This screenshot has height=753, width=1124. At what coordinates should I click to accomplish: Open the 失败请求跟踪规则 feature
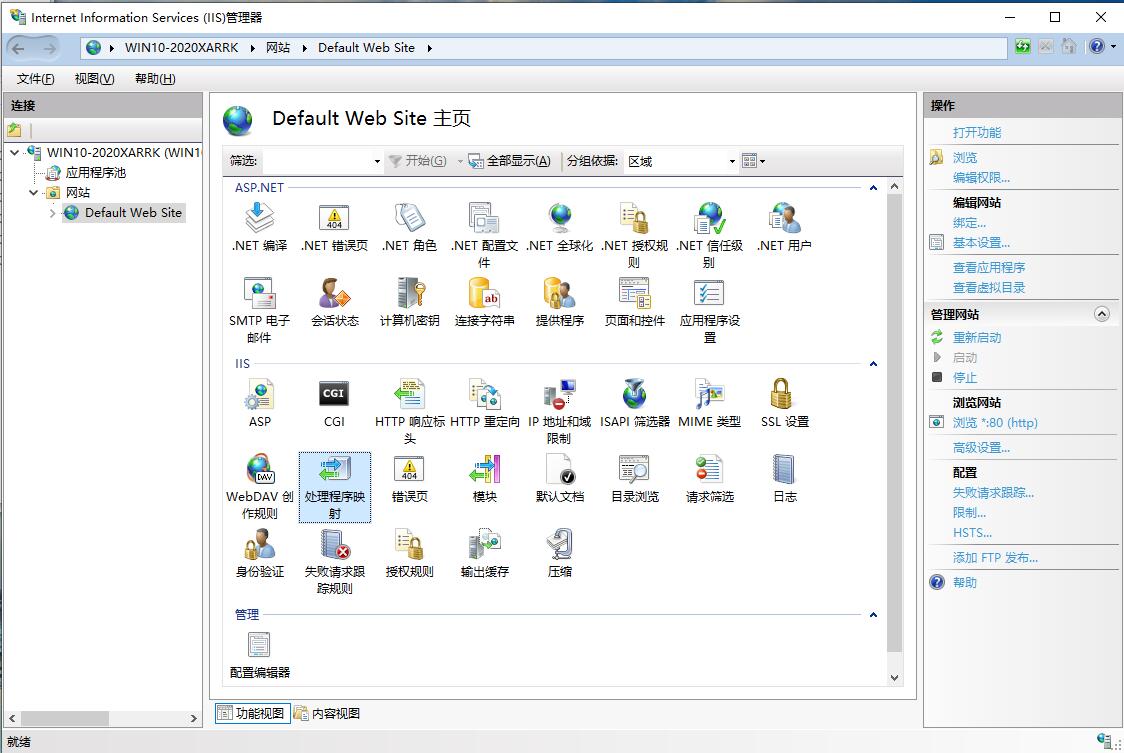[334, 562]
